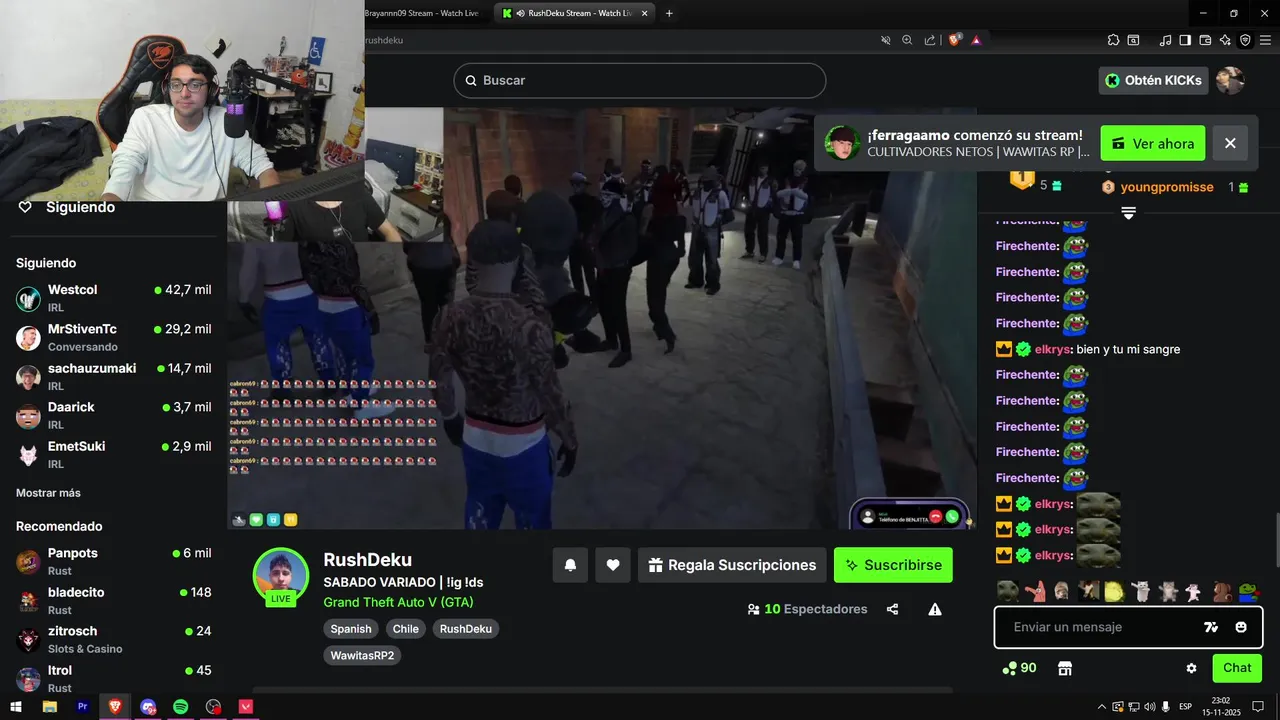The image size is (1280, 720).
Task: Click the share page icon in address bar
Action: coord(930,40)
